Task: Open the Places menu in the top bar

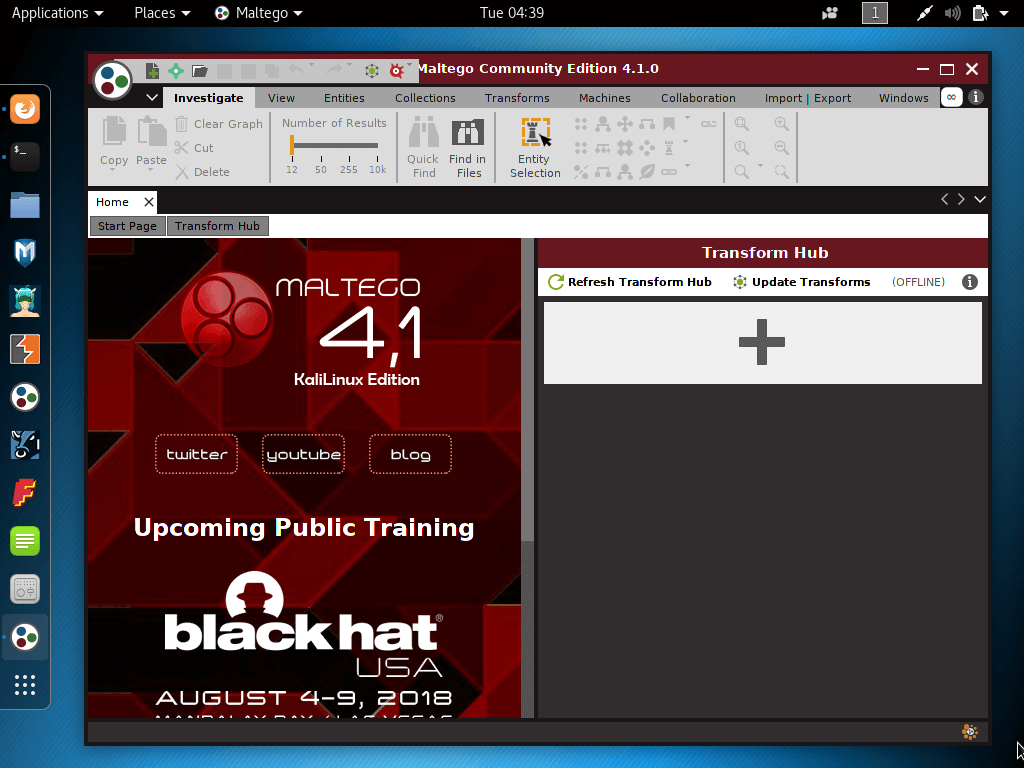Action: point(162,13)
